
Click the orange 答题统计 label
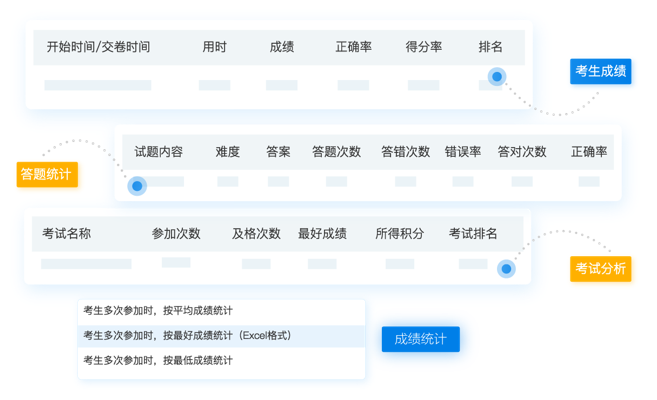[x=46, y=174]
